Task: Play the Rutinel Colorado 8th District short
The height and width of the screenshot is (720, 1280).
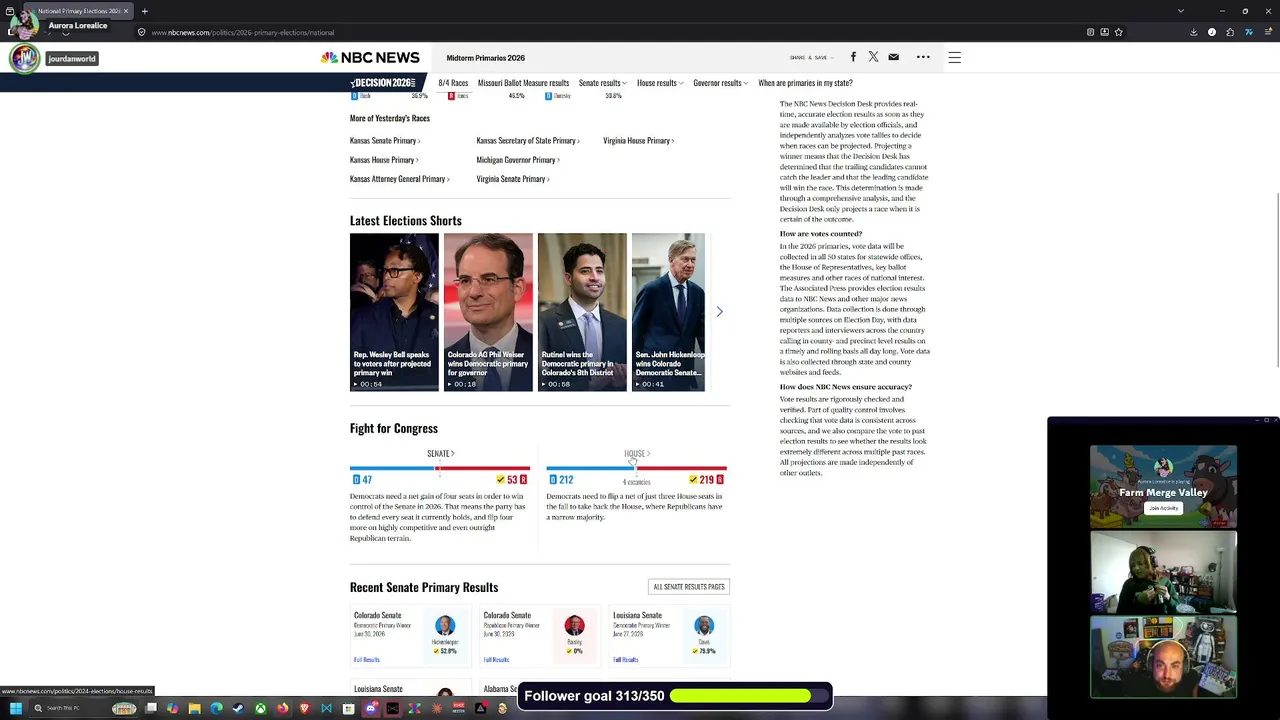Action: coord(582,312)
